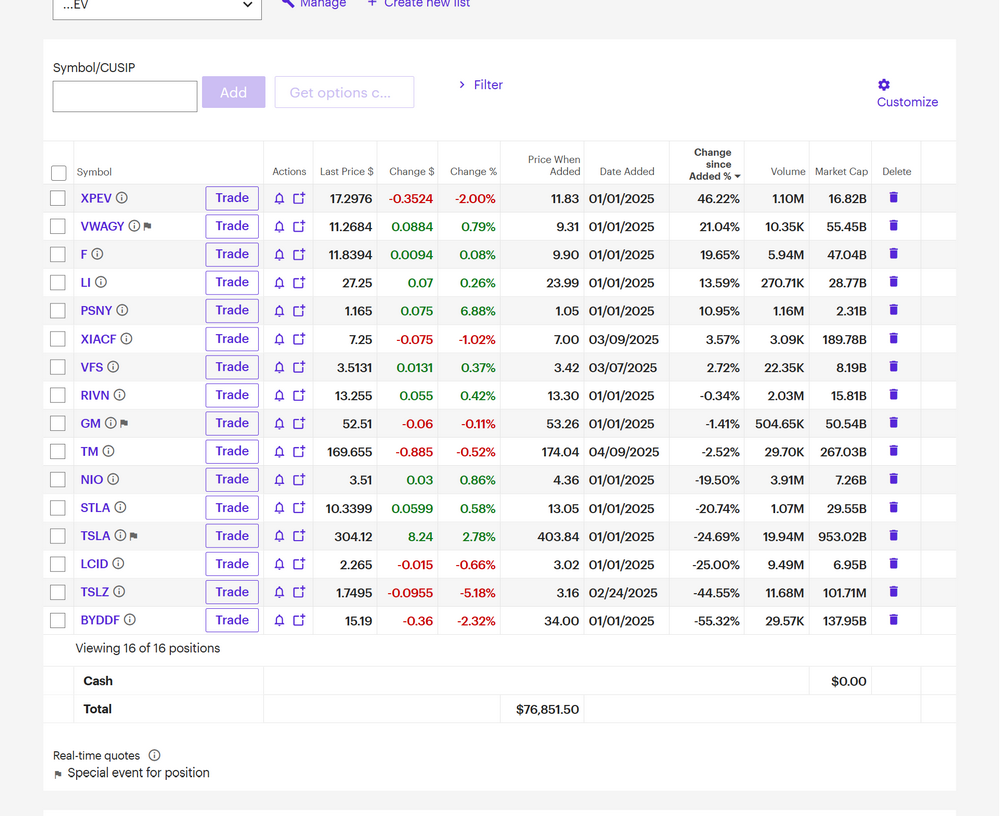Sort by Change since Added % column
This screenshot has width=1000, height=816.
point(712,164)
